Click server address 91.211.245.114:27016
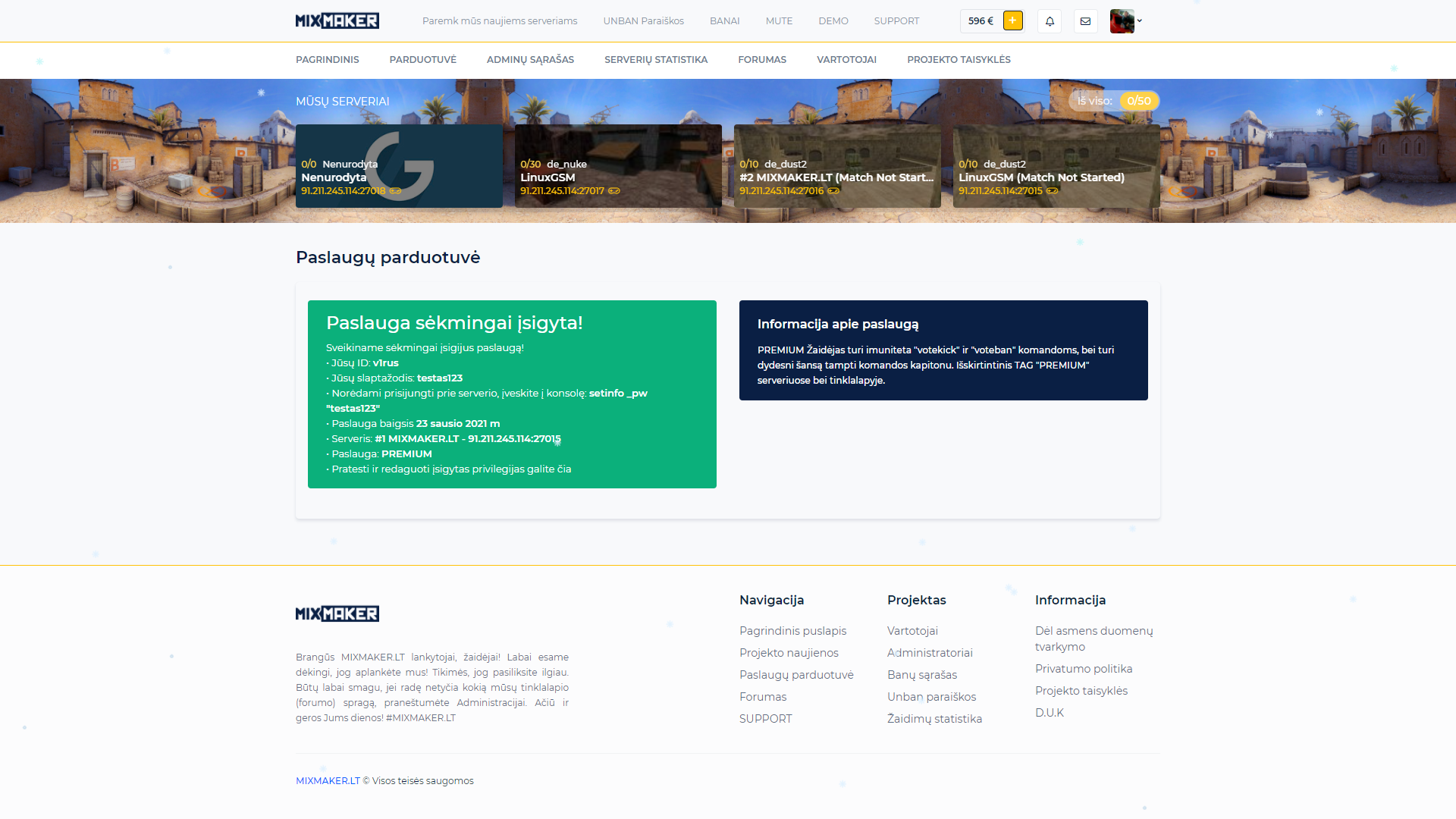1456x819 pixels. (x=781, y=191)
